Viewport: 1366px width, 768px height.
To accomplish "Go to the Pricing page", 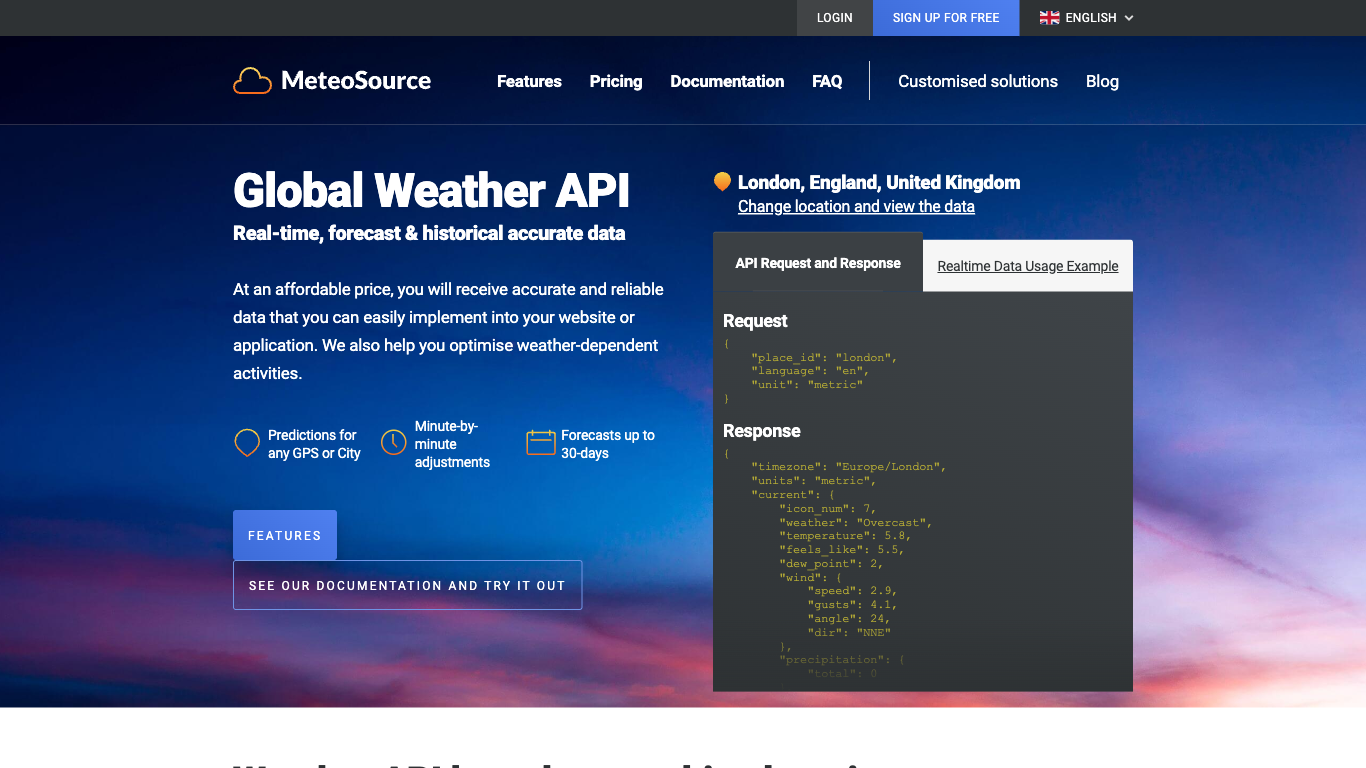I will [x=616, y=81].
